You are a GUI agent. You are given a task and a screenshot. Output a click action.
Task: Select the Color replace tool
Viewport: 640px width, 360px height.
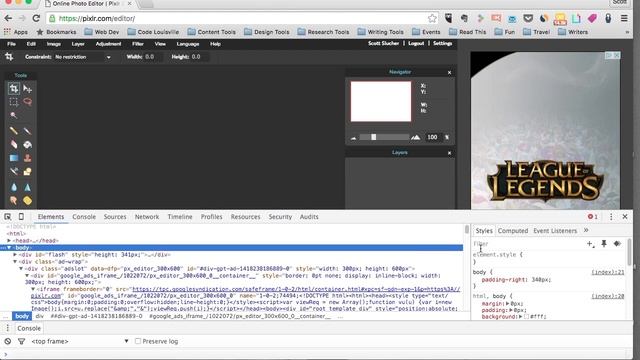coord(14,172)
